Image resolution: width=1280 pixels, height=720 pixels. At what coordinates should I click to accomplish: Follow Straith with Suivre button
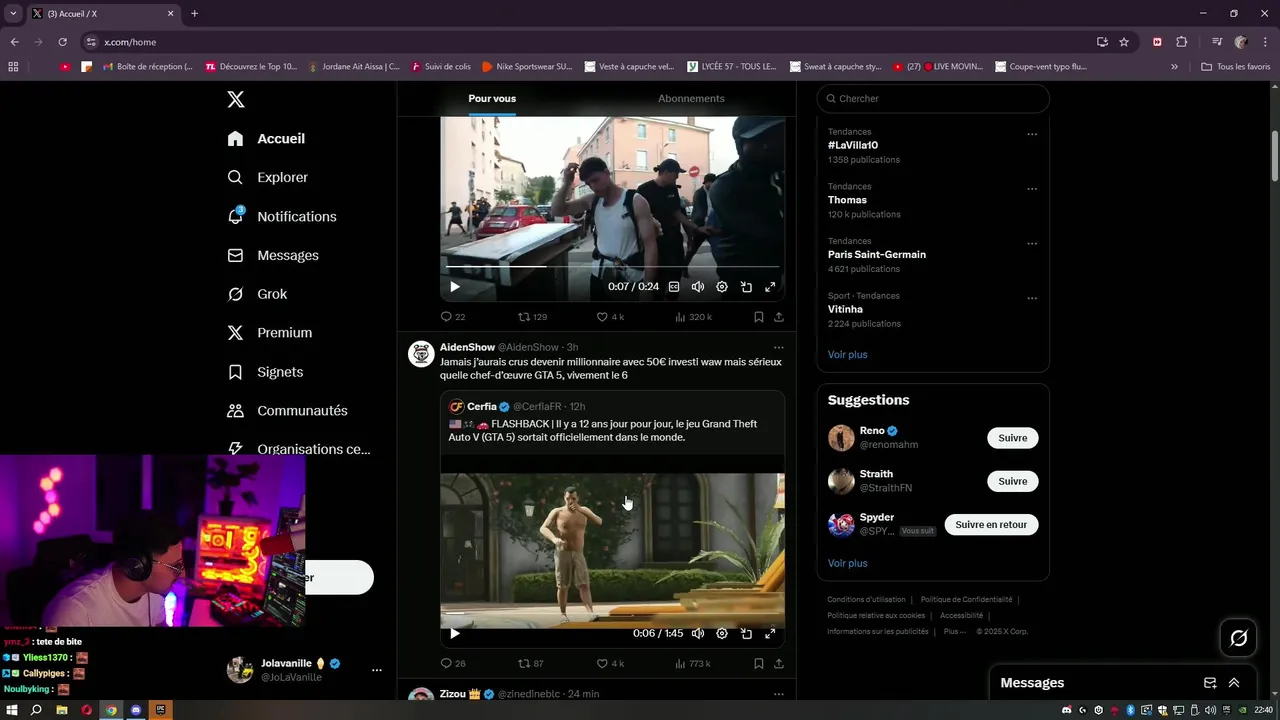tap(1012, 481)
